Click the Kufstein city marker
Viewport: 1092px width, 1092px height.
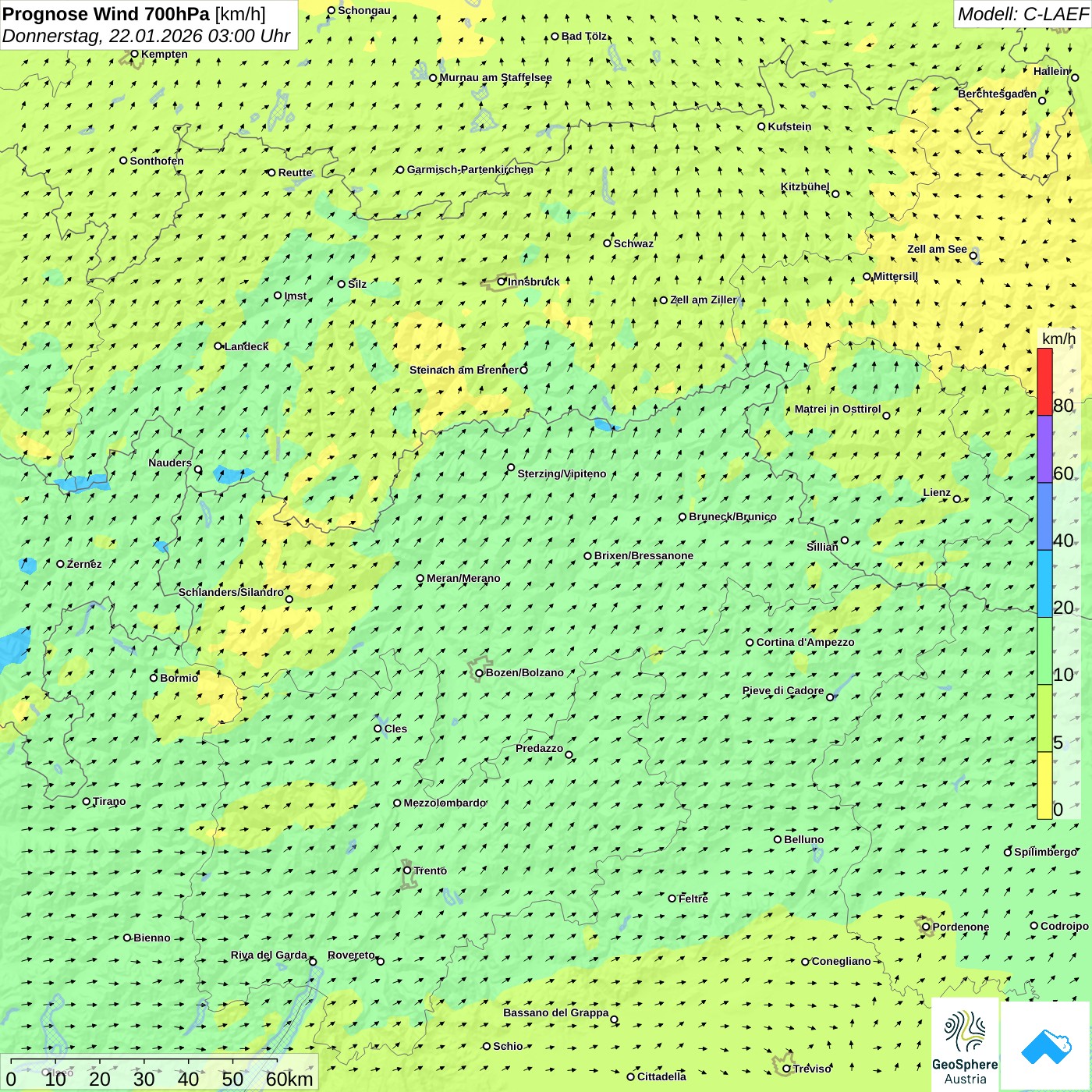(761, 126)
